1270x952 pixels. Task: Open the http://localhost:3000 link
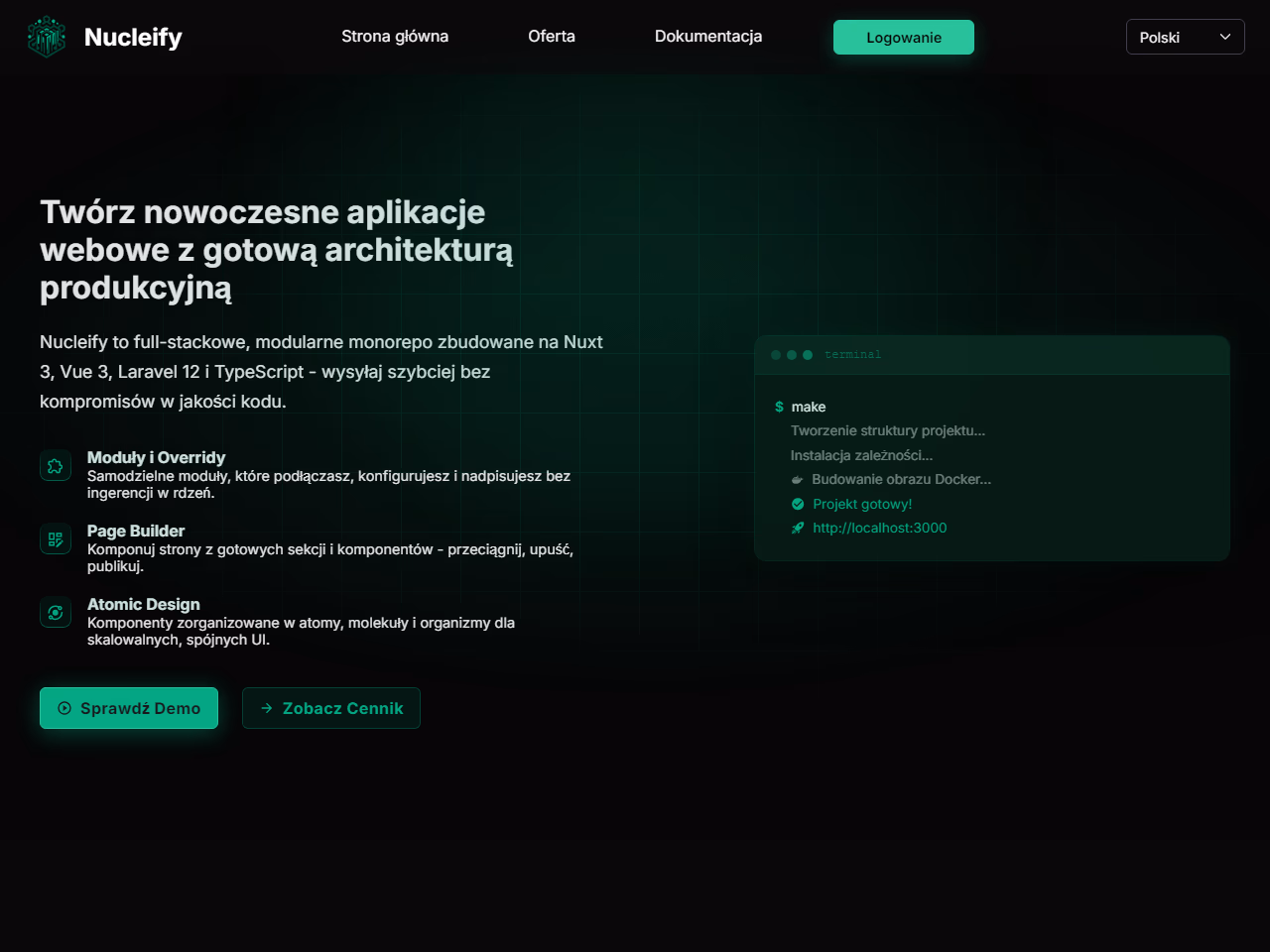(879, 529)
